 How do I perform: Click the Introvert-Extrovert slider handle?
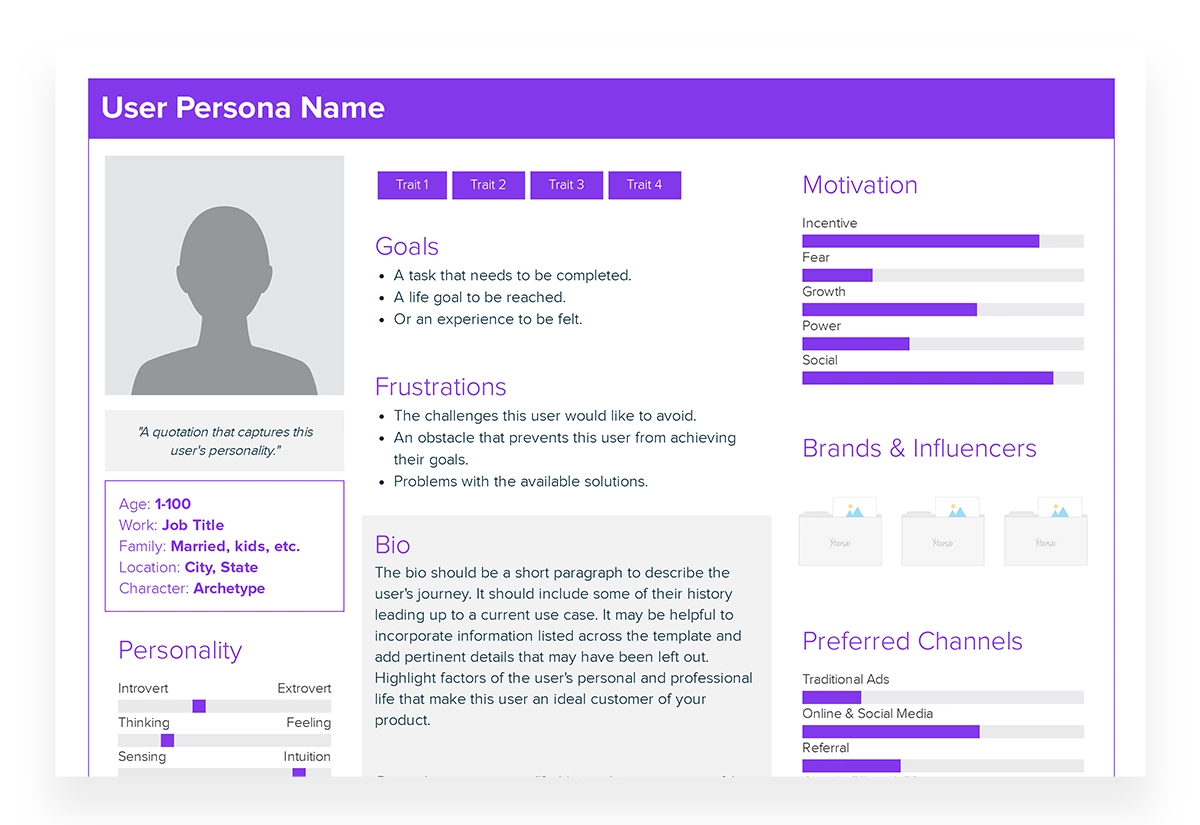pyautogui.click(x=200, y=706)
